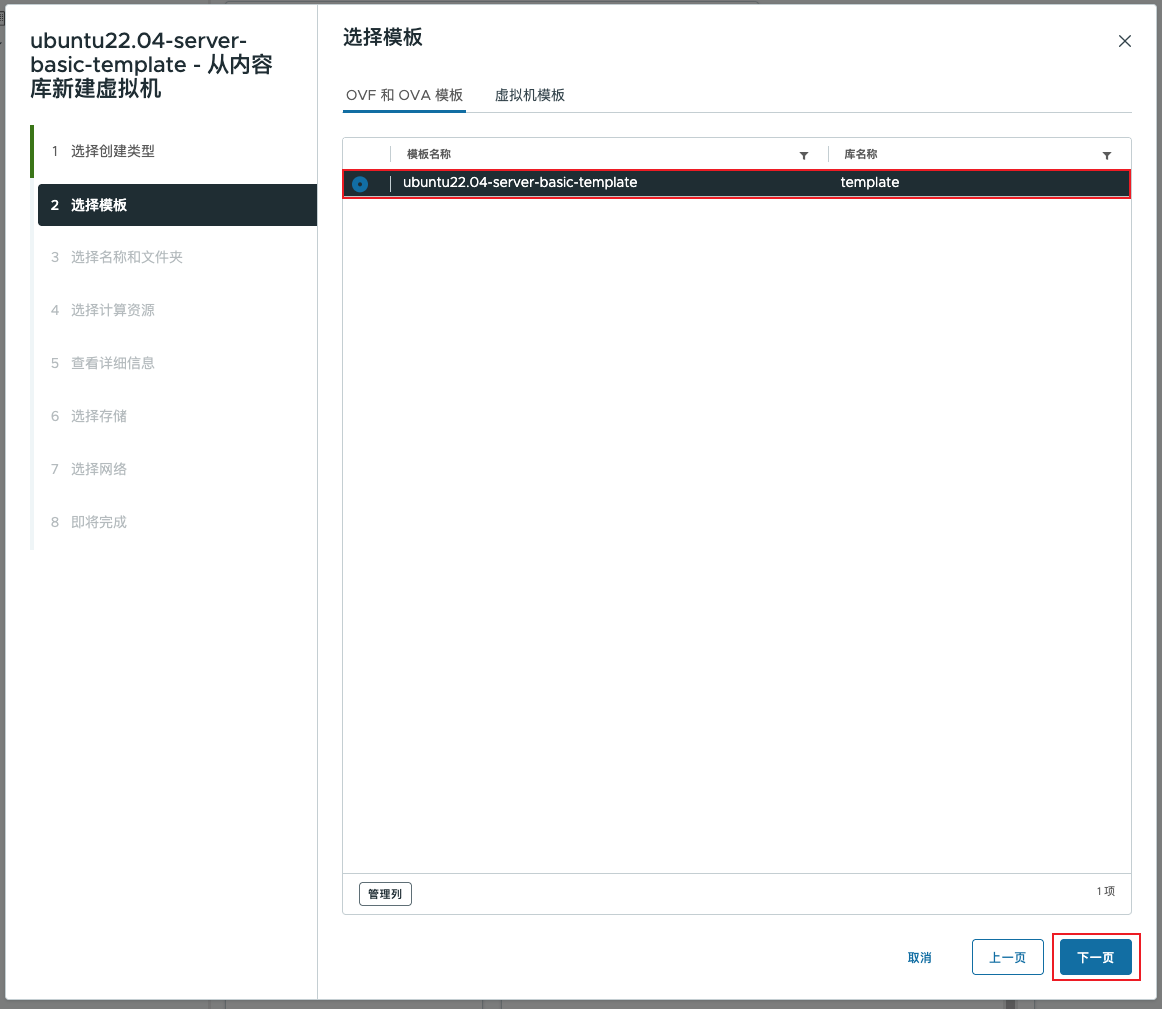Click the 1 项 item count

tap(1106, 891)
